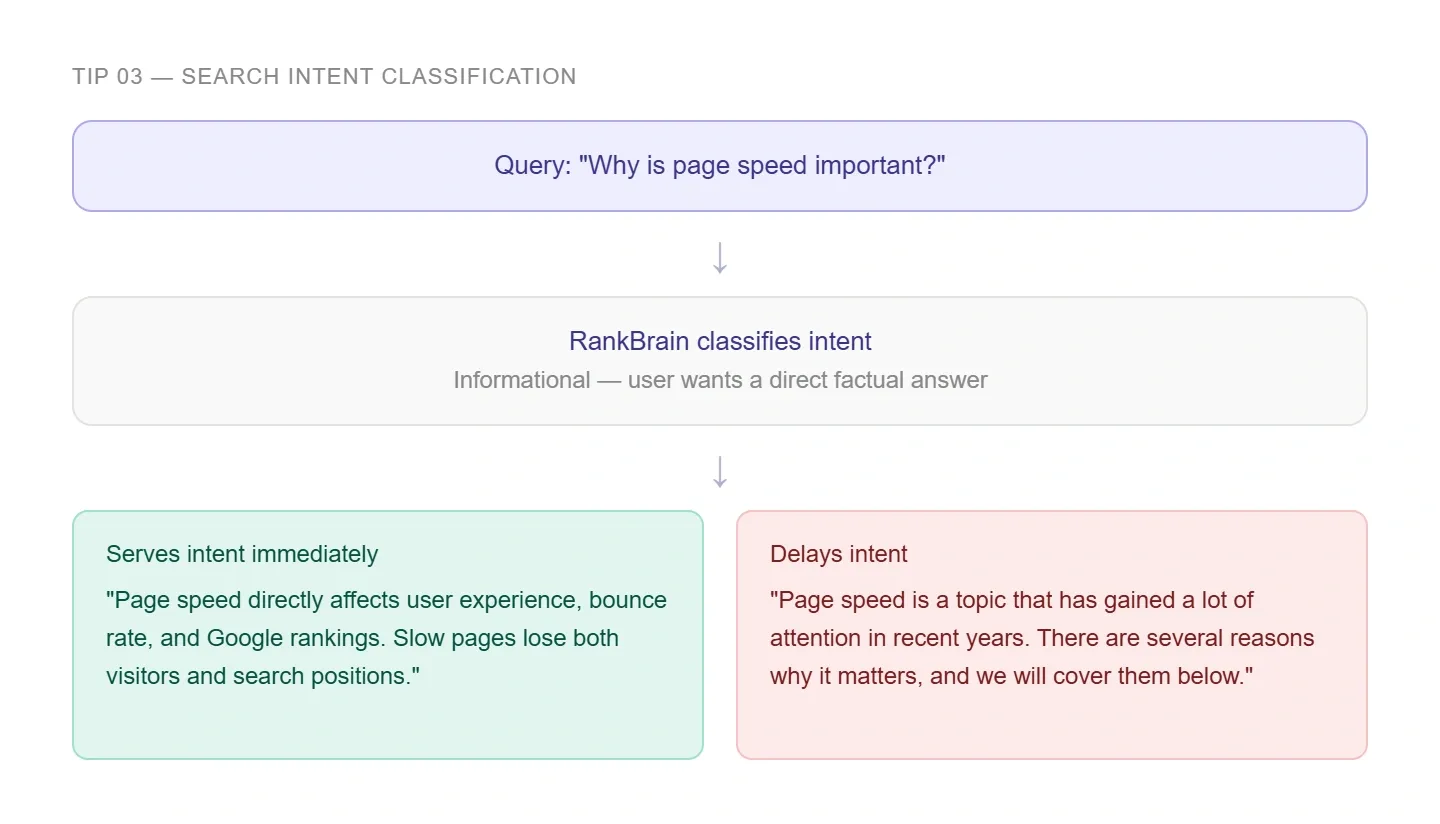This screenshot has height=824, width=1440.
Task: Select the query text "Why is page speed important?"
Action: (x=762, y=165)
